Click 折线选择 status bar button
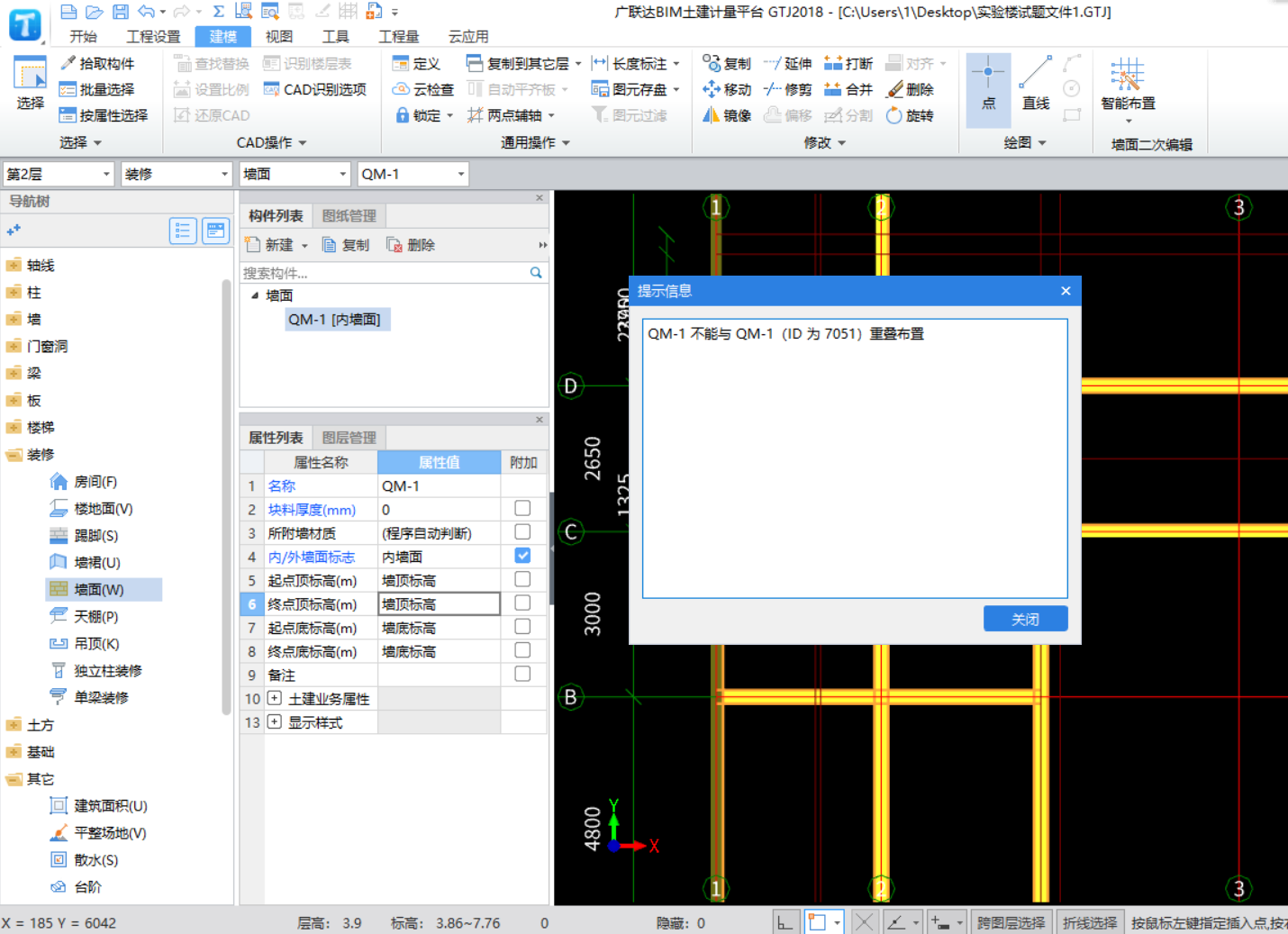1288x934 pixels. coord(1089,922)
